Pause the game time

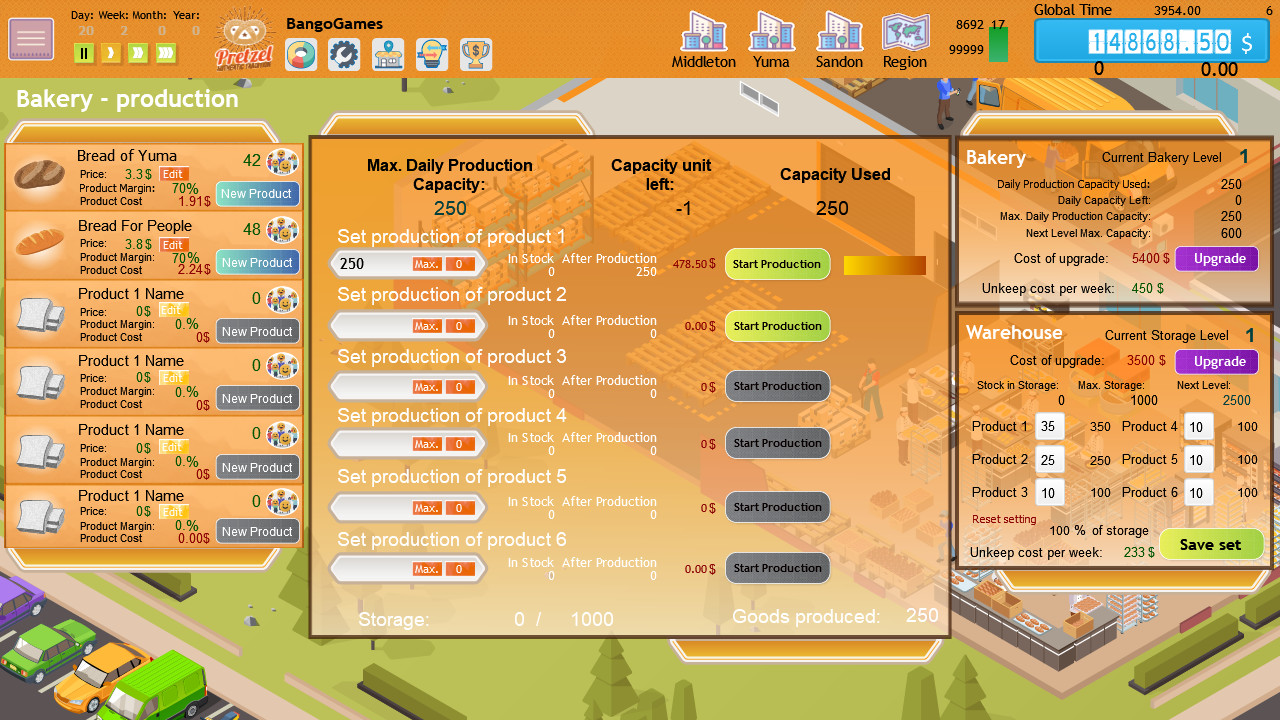[x=84, y=53]
